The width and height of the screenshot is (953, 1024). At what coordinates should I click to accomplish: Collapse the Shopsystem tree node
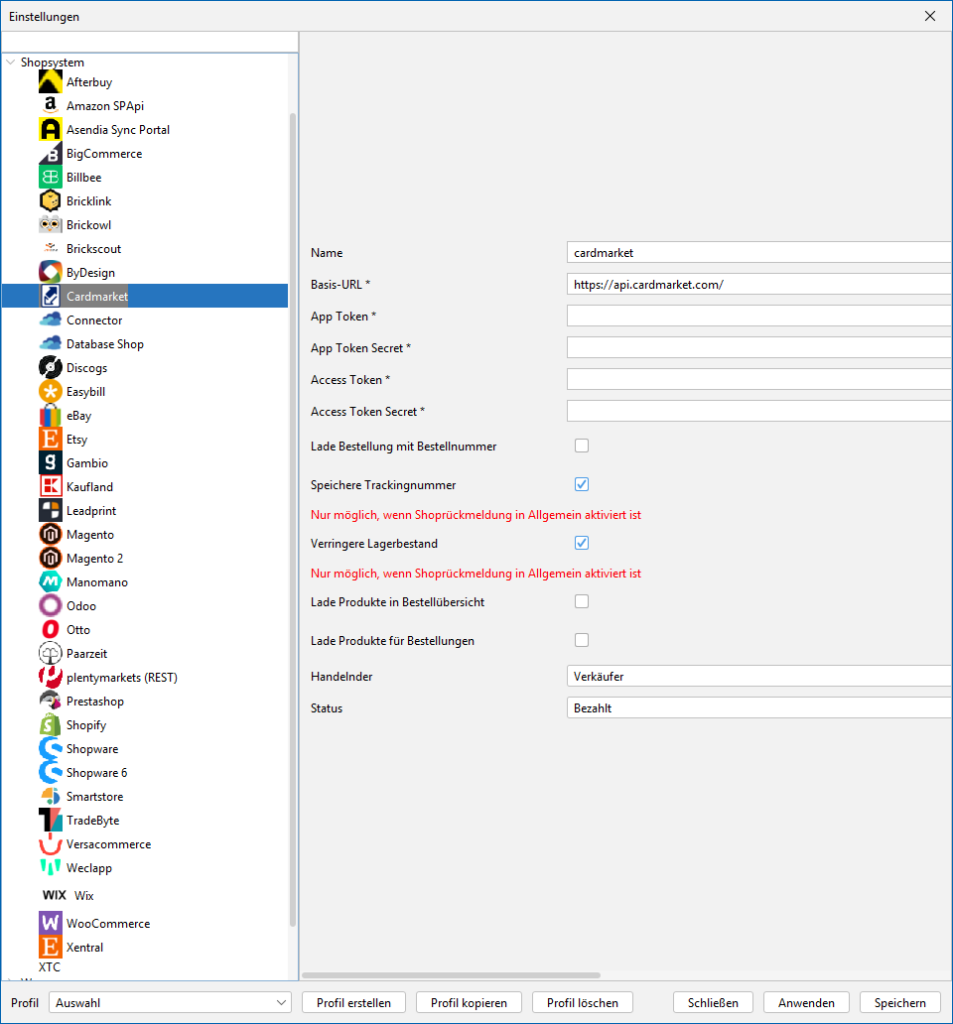click(11, 62)
